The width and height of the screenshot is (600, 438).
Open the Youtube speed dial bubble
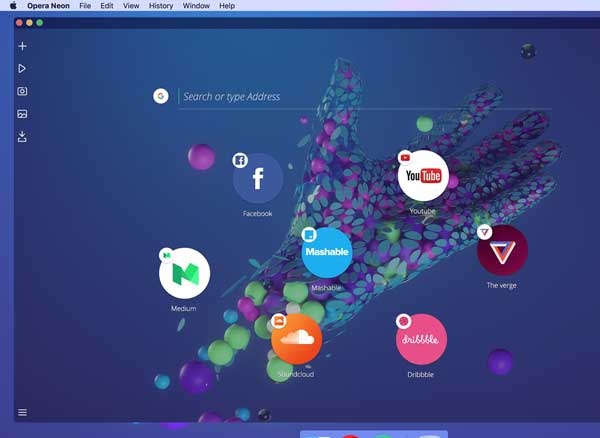[423, 176]
